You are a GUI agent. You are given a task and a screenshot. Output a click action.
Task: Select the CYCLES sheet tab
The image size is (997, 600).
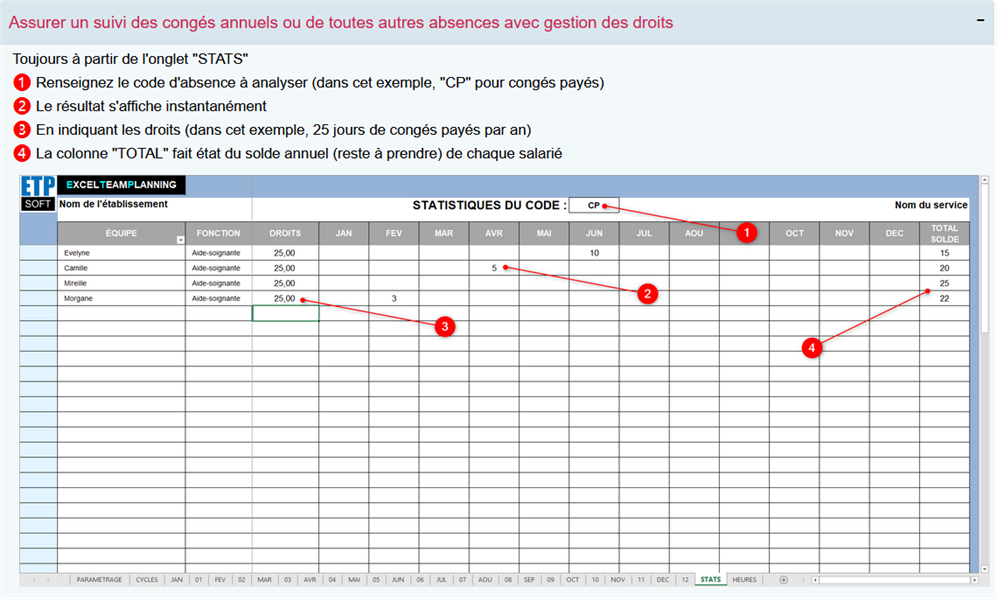pos(147,580)
